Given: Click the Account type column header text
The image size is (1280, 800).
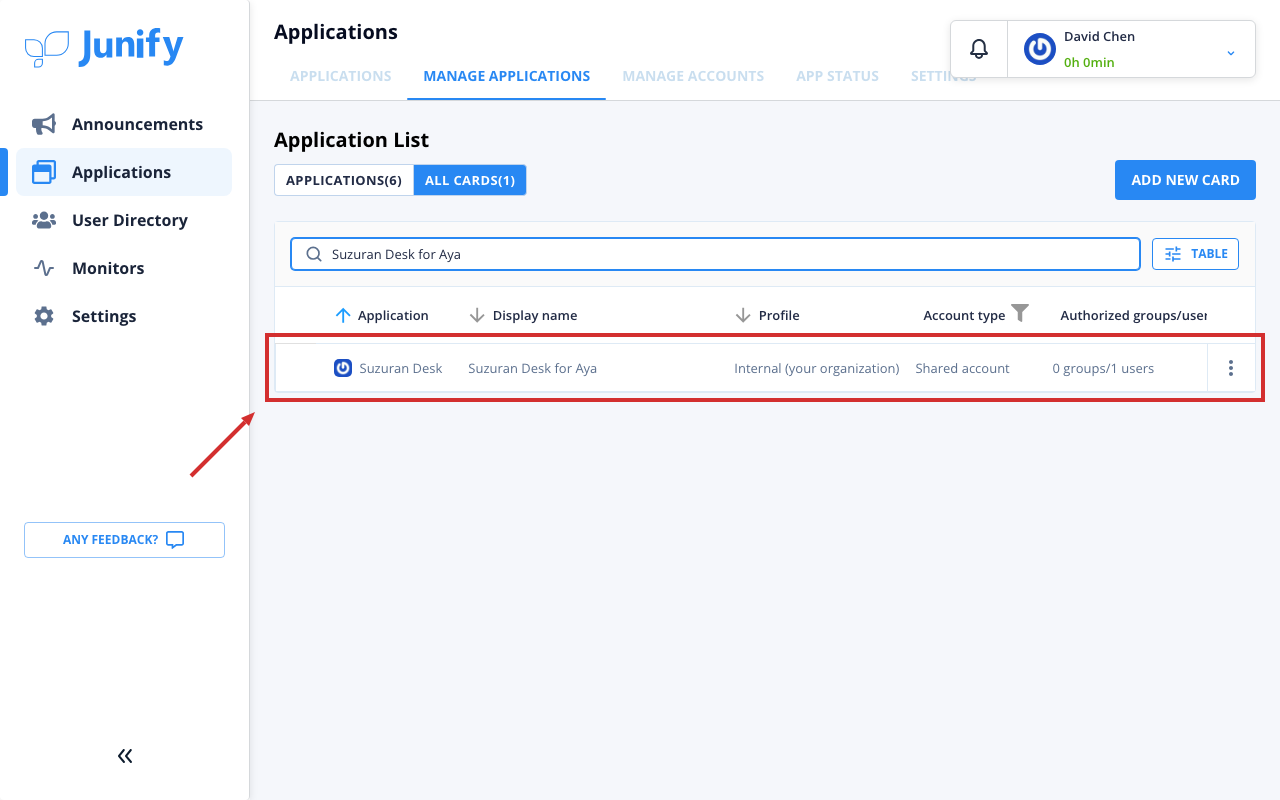Looking at the screenshot, I should click(x=964, y=315).
